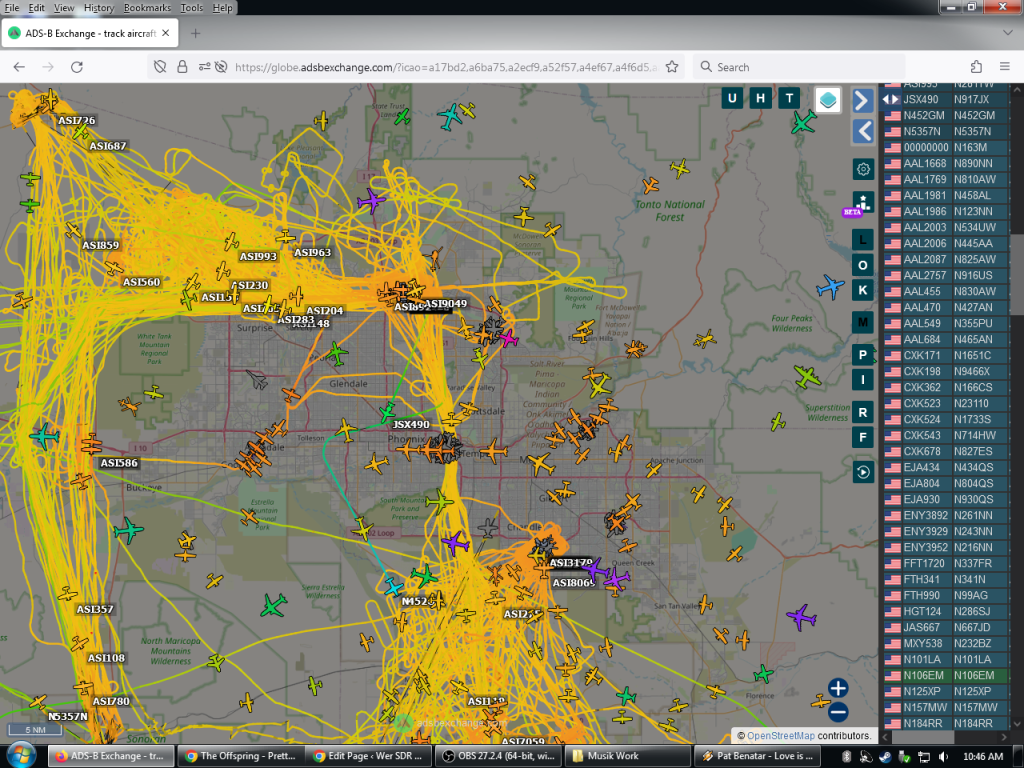Image resolution: width=1024 pixels, height=768 pixels.
Task: Select the EJA434 row in aircraft list
Action: pos(945,467)
